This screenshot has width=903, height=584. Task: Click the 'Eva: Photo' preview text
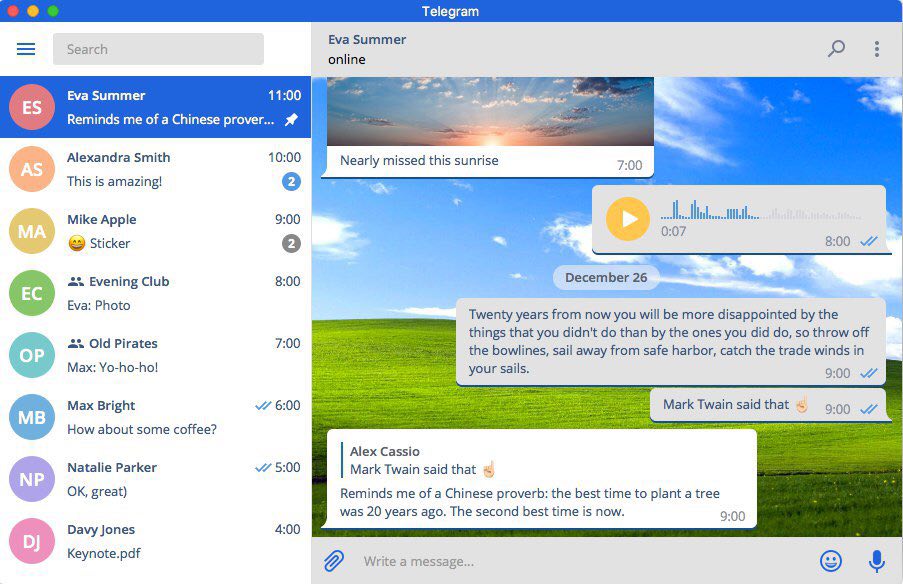click(98, 305)
